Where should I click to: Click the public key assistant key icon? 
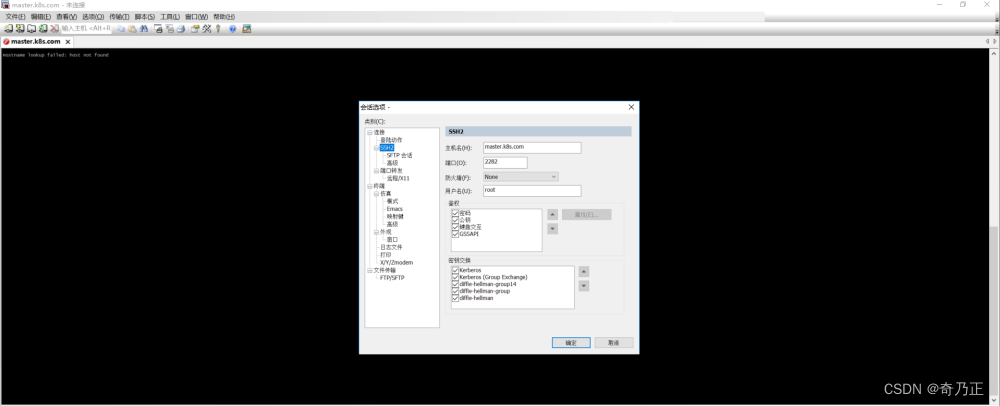217,29
